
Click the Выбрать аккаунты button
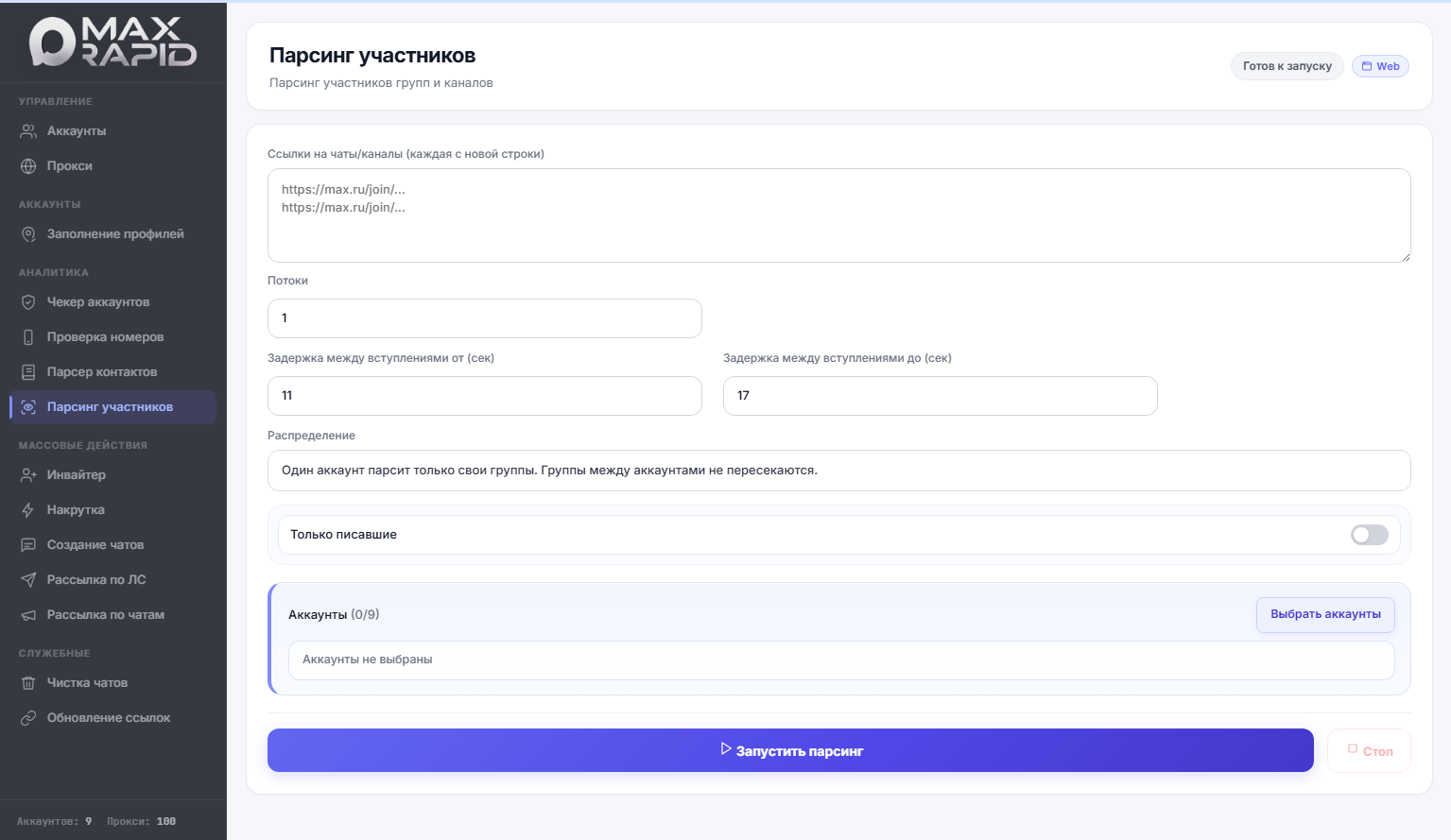coord(1324,614)
